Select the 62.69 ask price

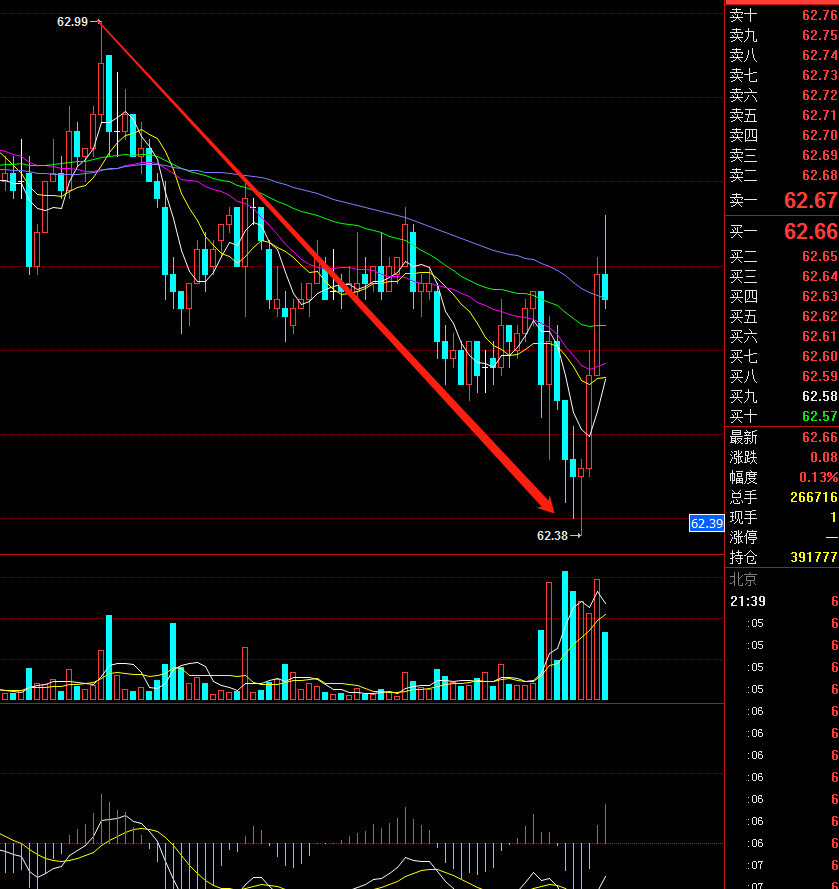820,155
